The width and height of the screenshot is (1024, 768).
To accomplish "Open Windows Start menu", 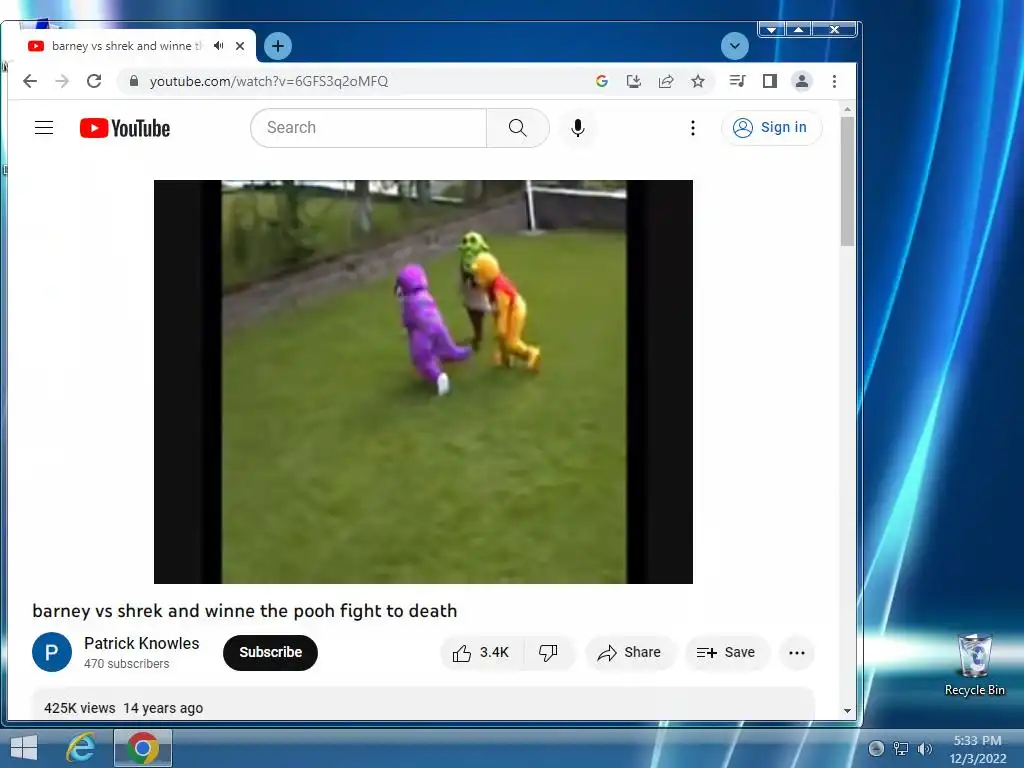I will (x=24, y=748).
